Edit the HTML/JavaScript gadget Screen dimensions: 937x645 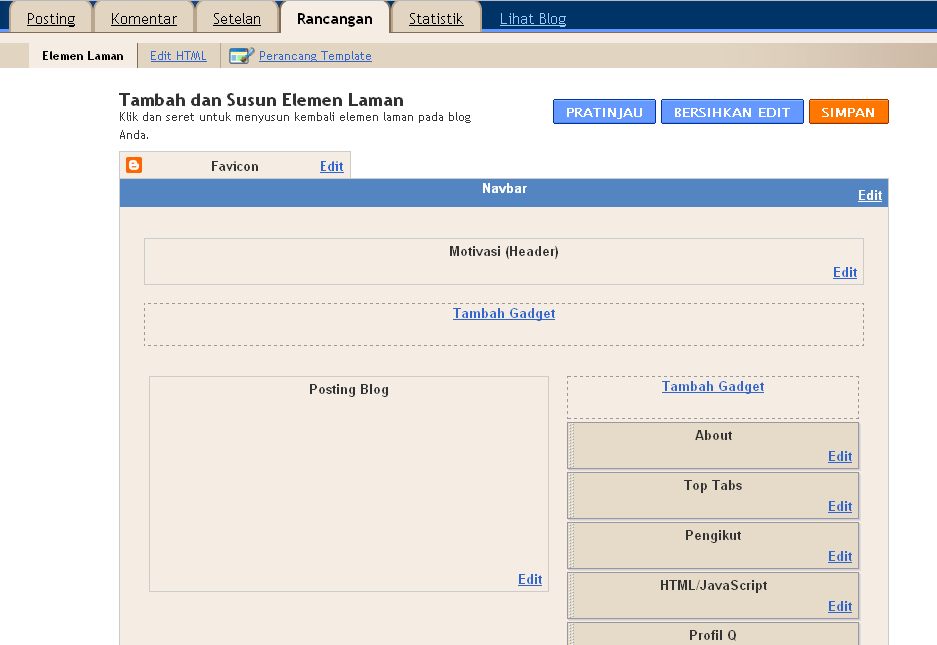click(840, 606)
